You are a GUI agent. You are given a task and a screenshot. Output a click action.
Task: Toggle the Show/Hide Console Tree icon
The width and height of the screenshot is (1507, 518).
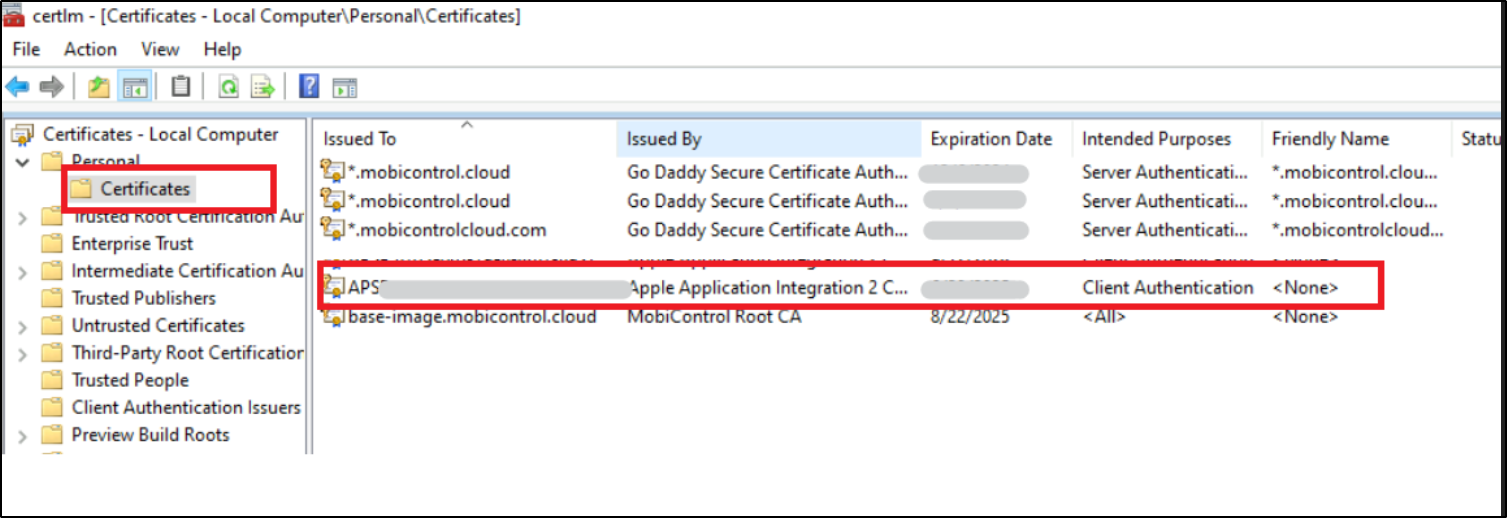(x=134, y=88)
